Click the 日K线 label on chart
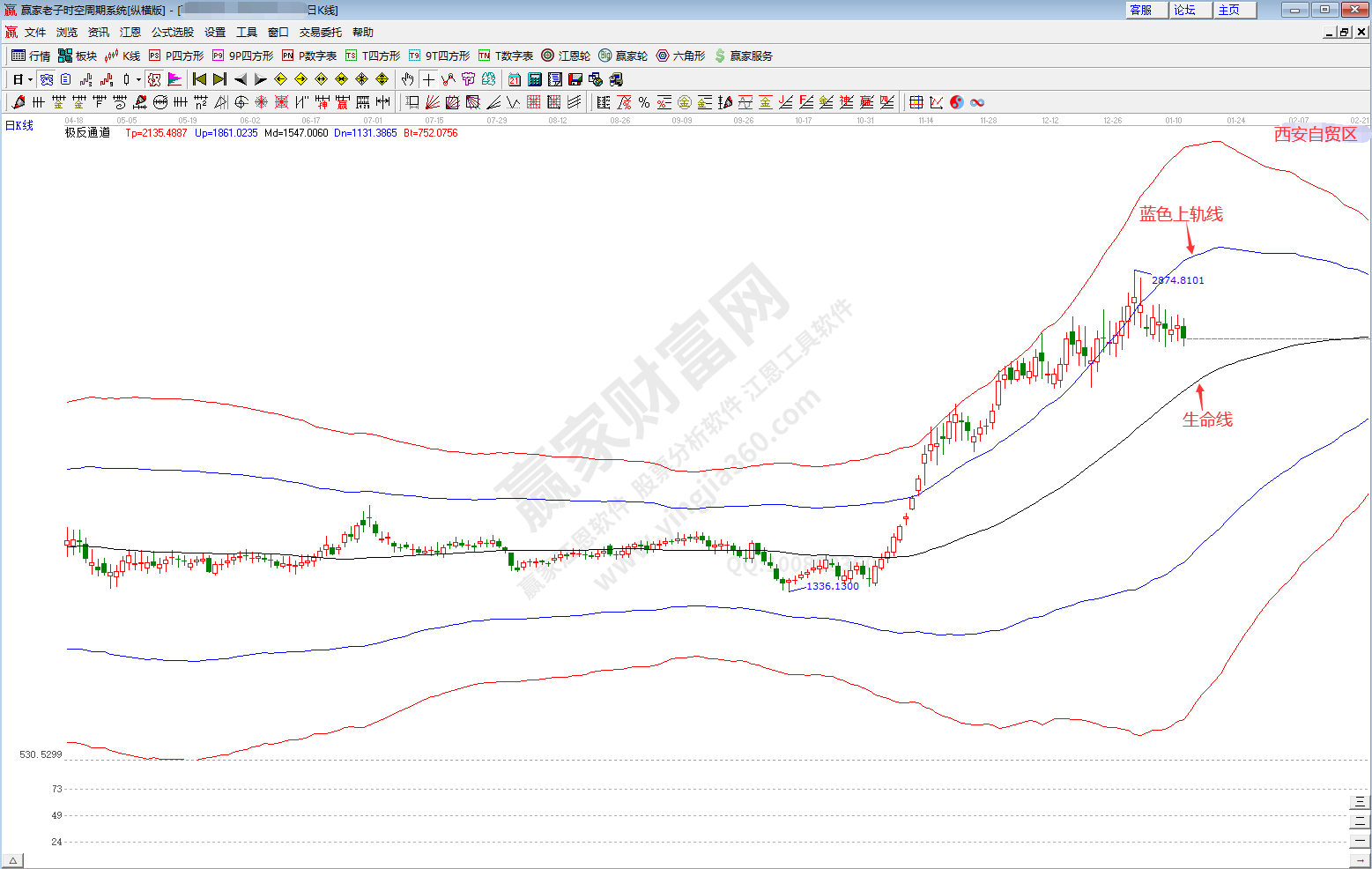1372x869 pixels. tap(19, 125)
